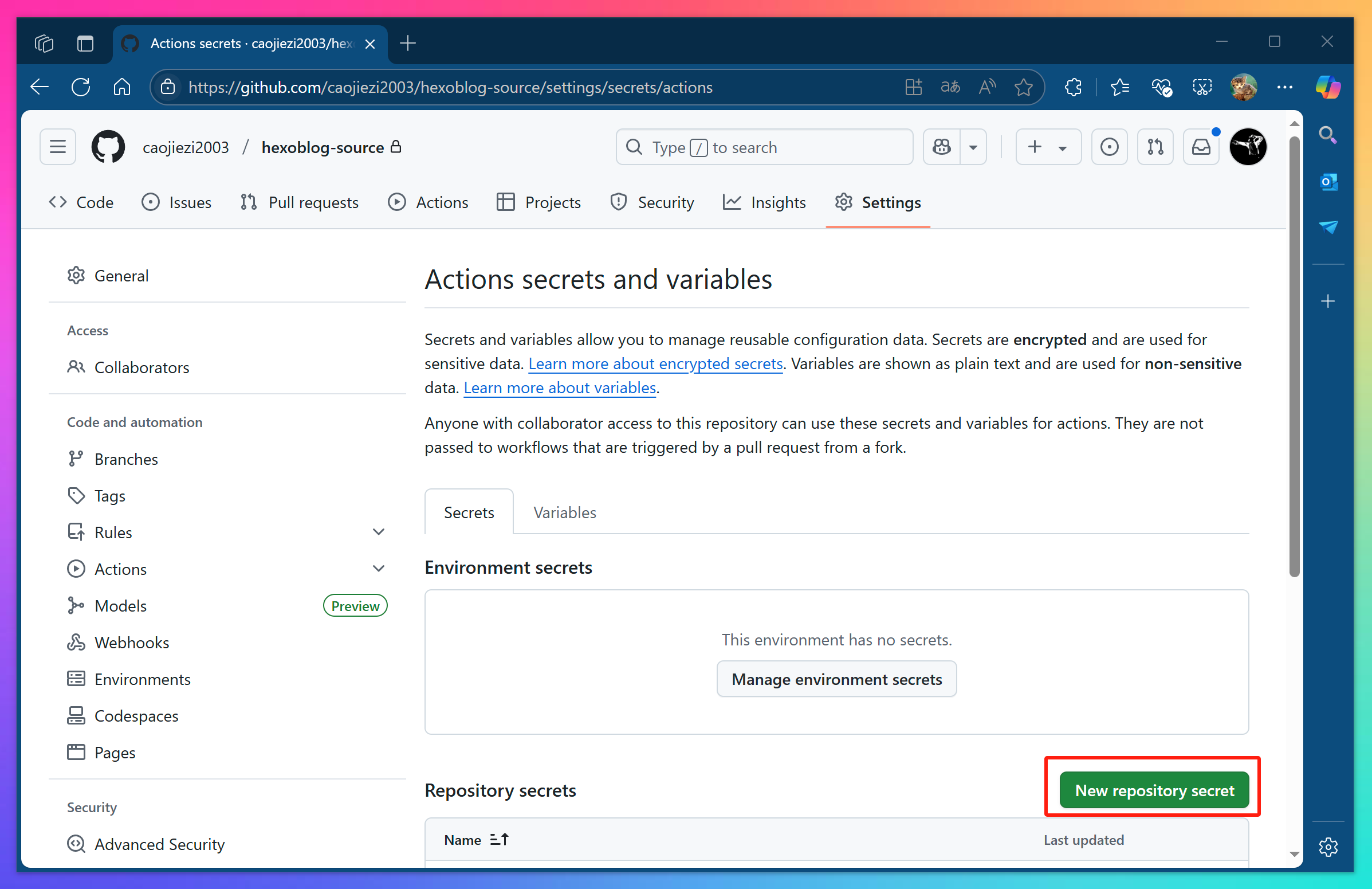Open browser Extensions puzzle icon
Image resolution: width=1372 pixels, height=889 pixels.
(1072, 87)
